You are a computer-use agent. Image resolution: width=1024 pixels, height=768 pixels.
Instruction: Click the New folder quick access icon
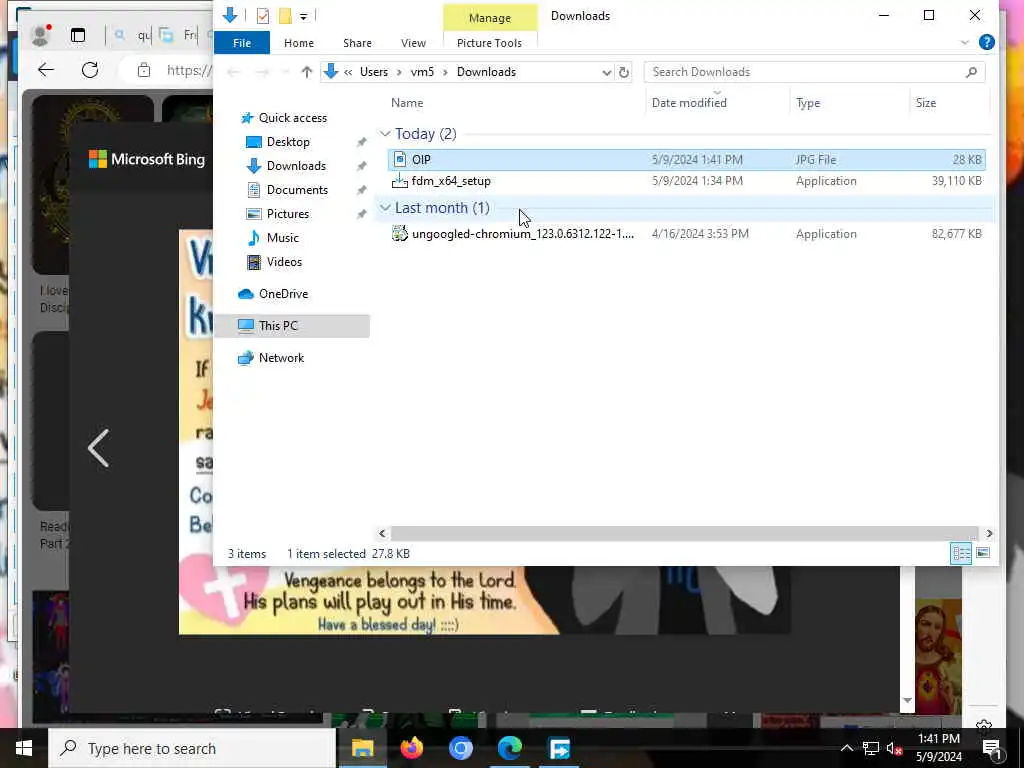[285, 16]
